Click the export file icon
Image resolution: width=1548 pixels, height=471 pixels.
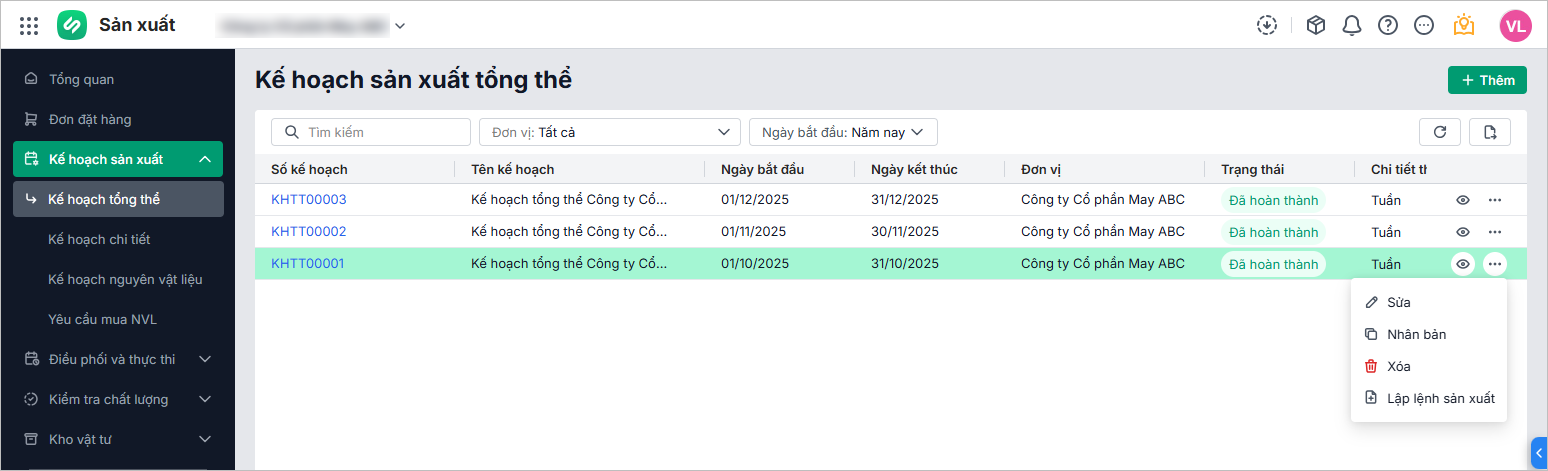point(1490,132)
